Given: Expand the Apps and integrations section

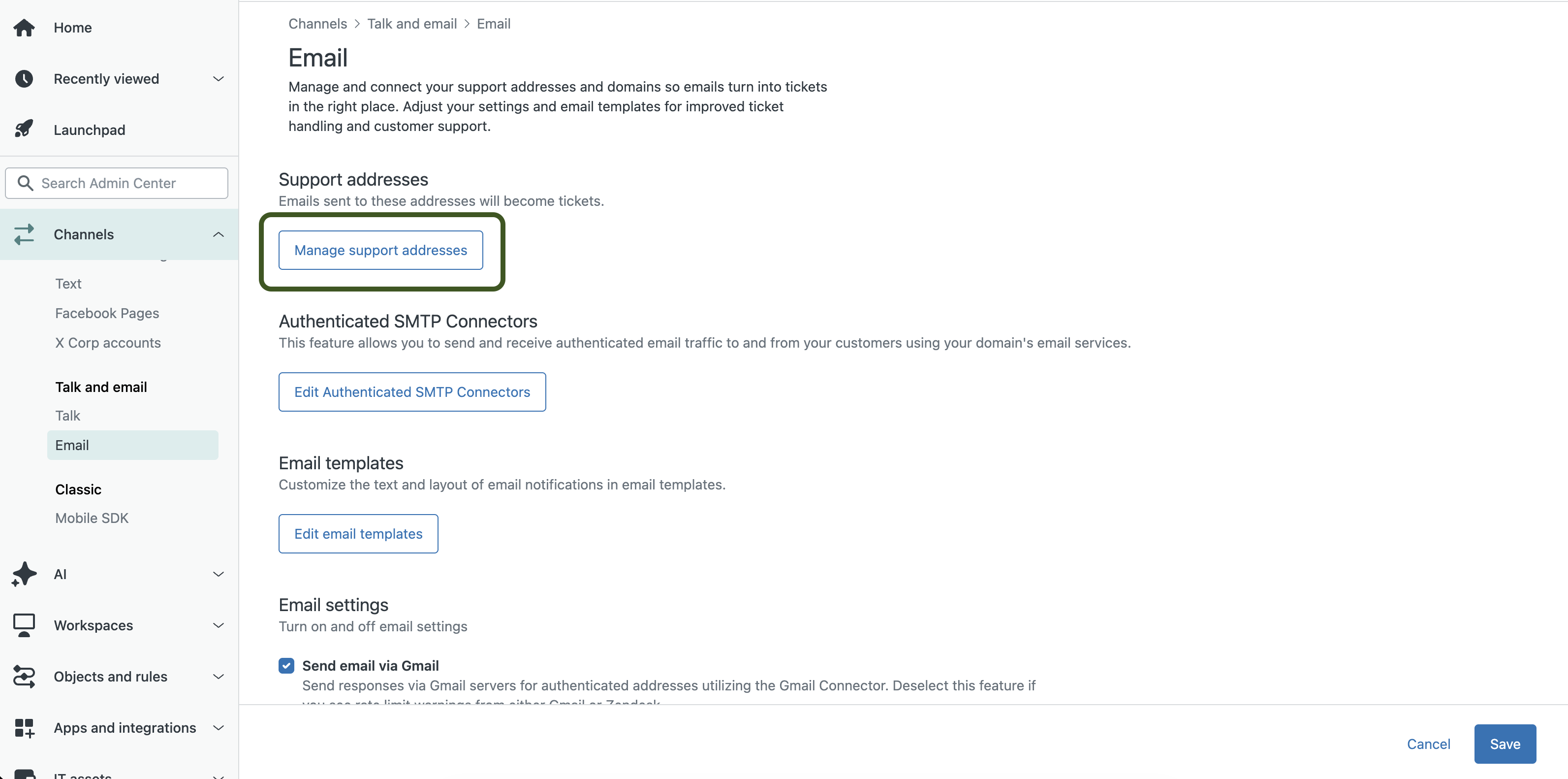Looking at the screenshot, I should tap(219, 727).
